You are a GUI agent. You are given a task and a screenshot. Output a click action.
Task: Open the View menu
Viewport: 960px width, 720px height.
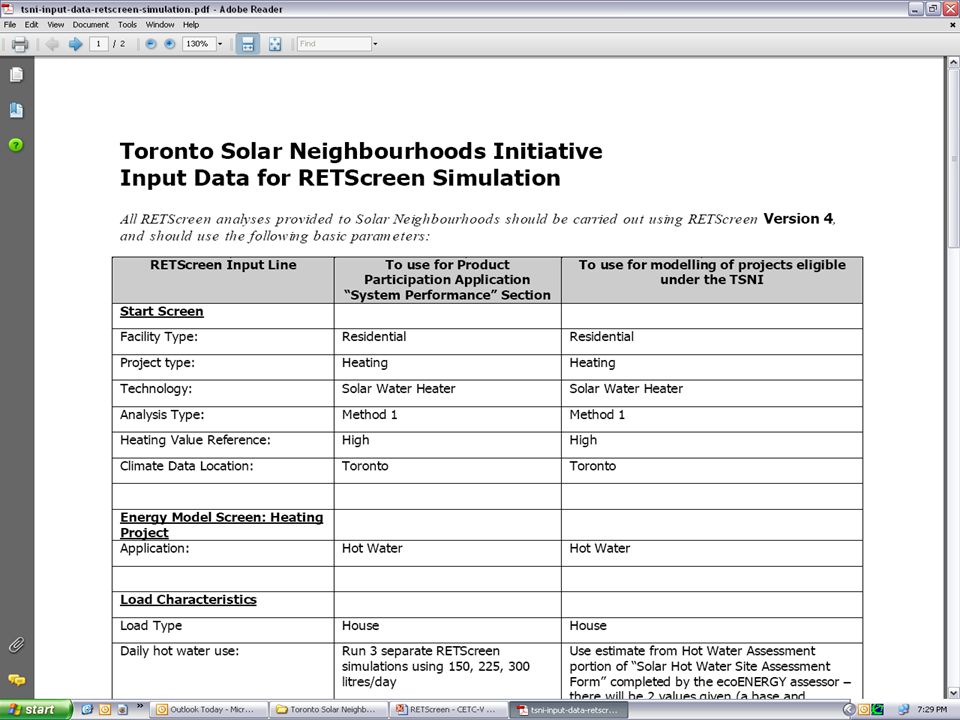pos(56,25)
